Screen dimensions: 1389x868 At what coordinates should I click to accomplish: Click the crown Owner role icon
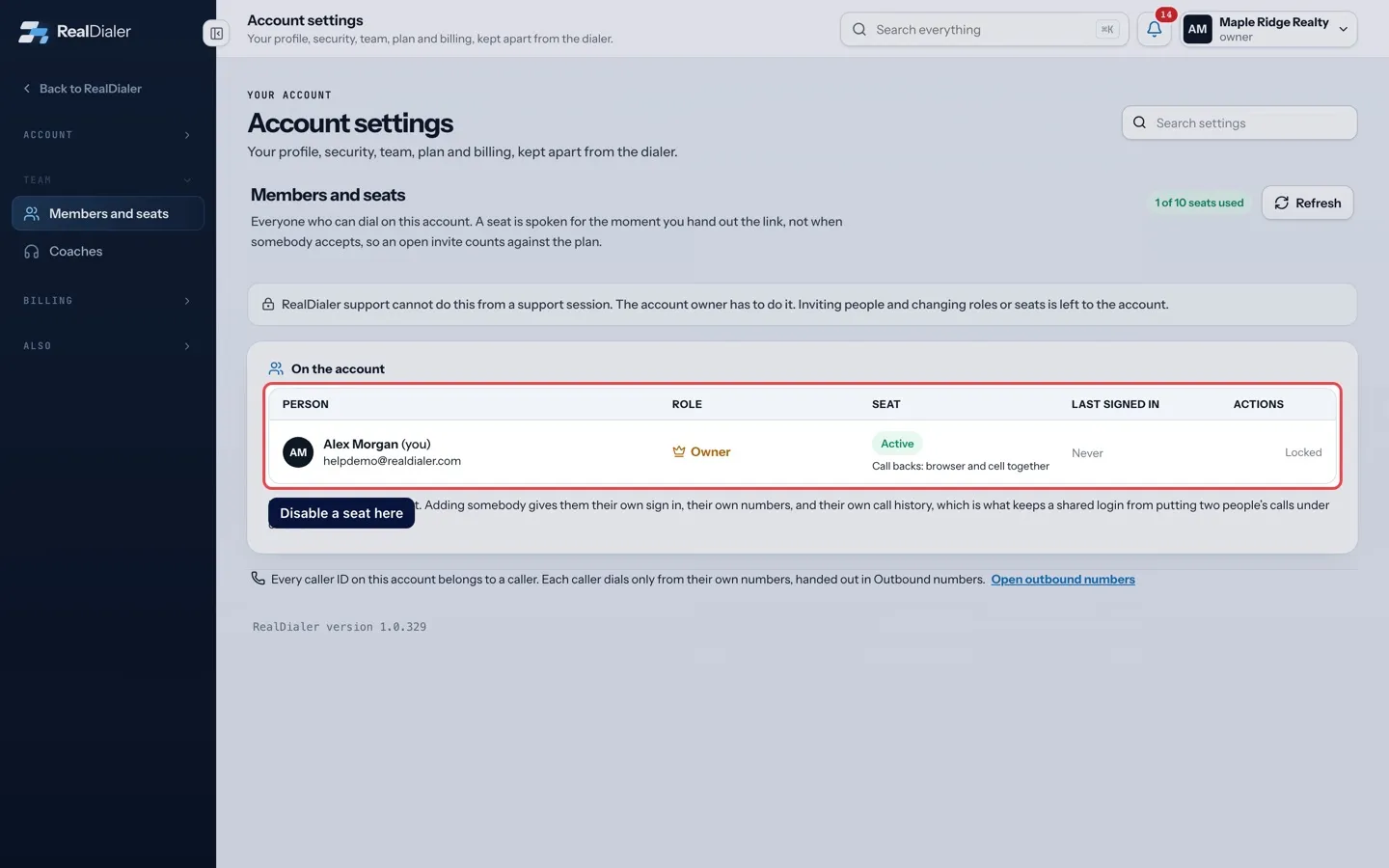tap(678, 451)
